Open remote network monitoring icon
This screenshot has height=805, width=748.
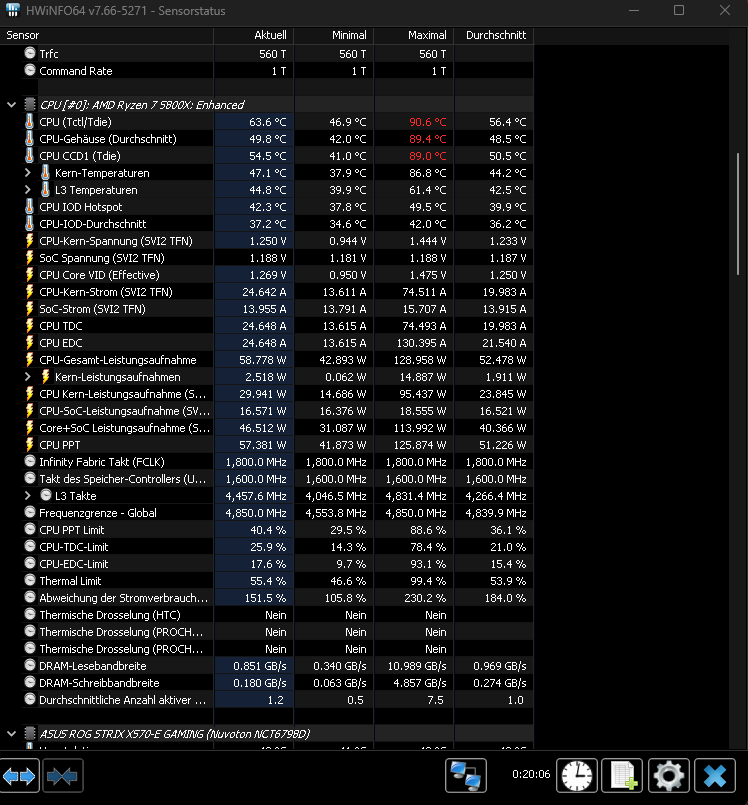pyautogui.click(x=466, y=775)
